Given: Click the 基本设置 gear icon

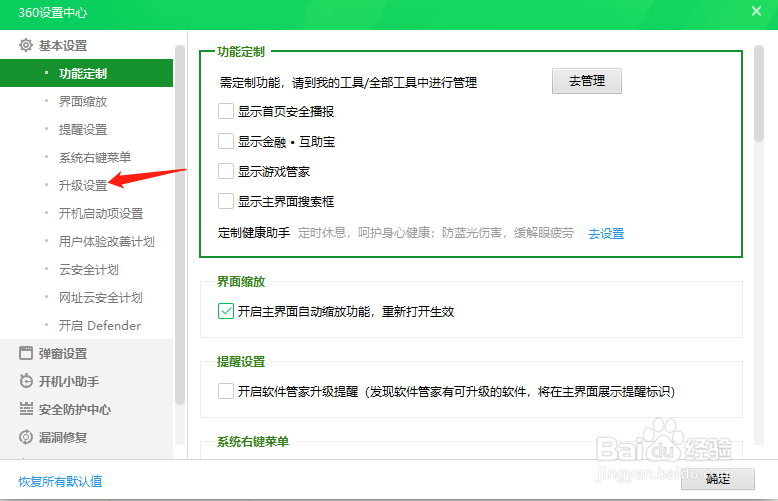Looking at the screenshot, I should pyautogui.click(x=26, y=46).
